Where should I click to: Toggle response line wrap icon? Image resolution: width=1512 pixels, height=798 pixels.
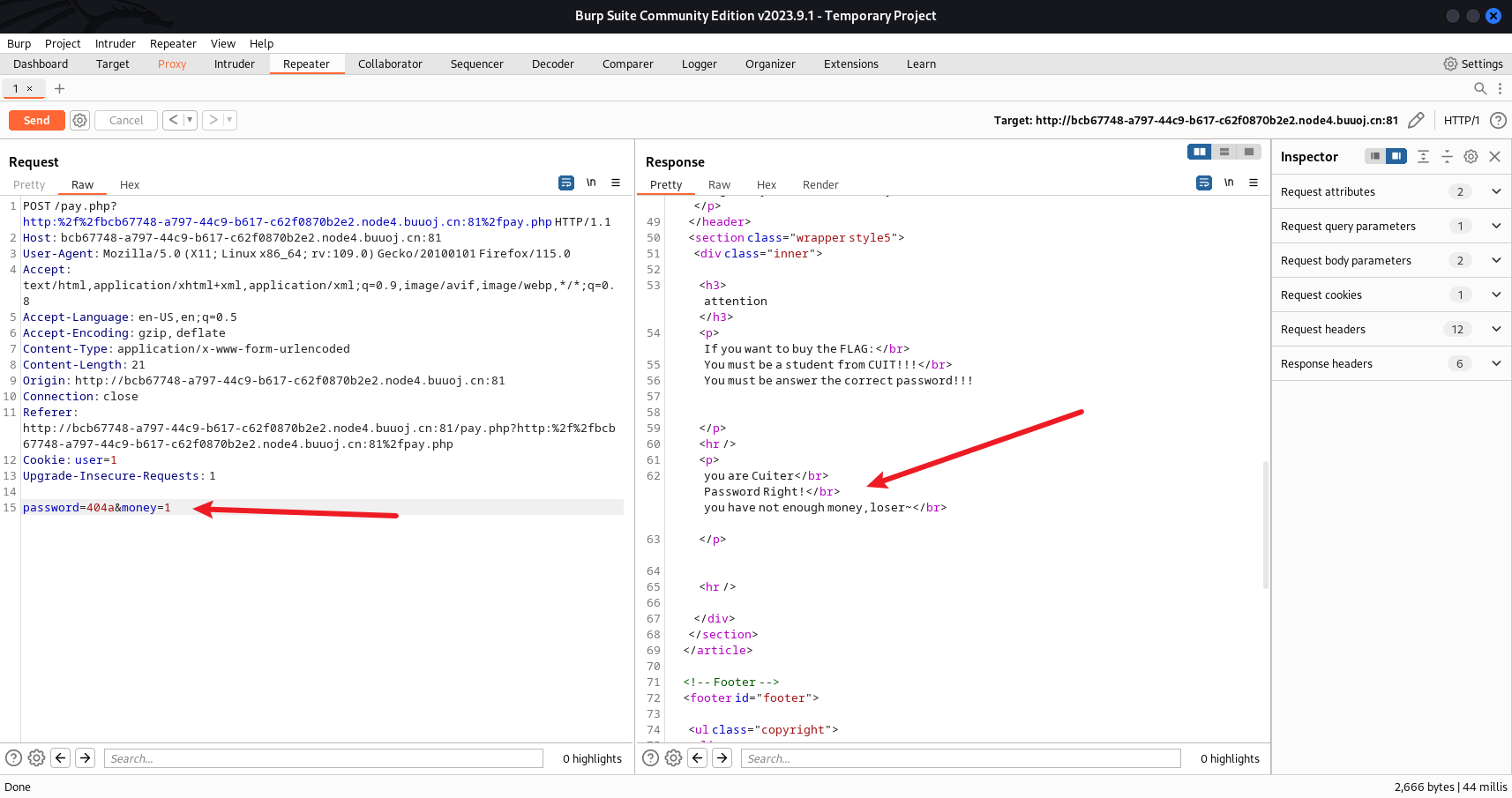click(1204, 183)
